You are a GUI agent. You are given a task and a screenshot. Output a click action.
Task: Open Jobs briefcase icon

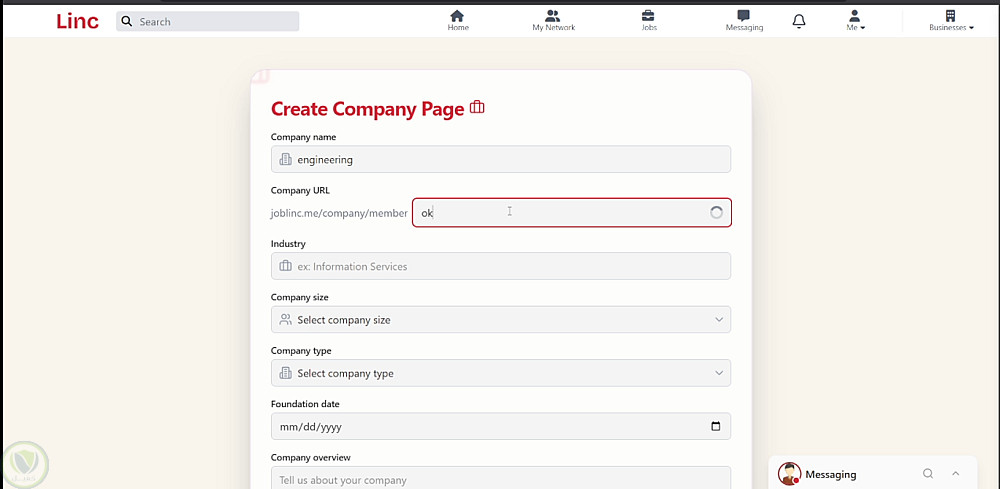pyautogui.click(x=649, y=17)
